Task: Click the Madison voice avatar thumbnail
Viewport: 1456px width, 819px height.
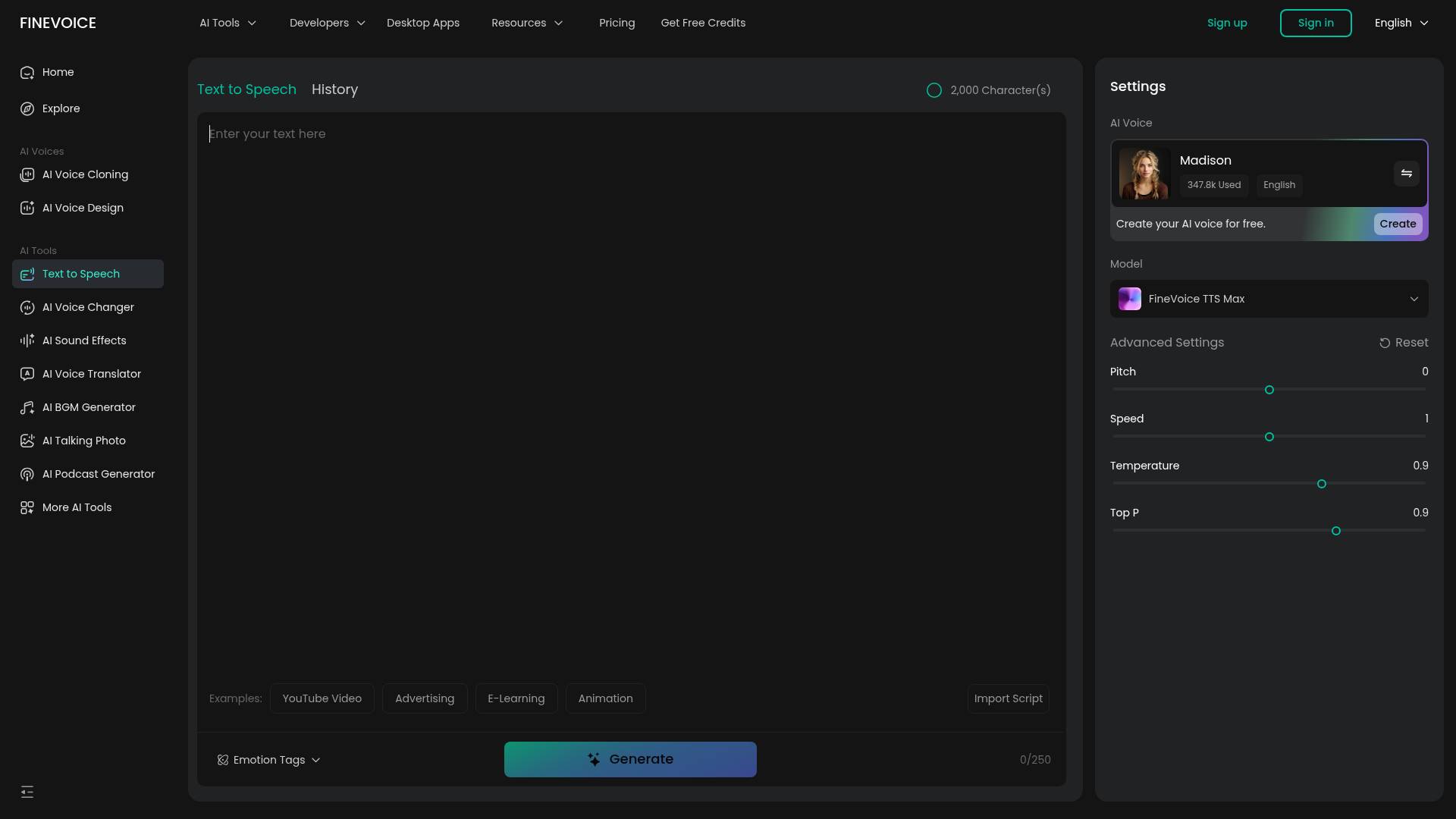Action: point(1145,174)
